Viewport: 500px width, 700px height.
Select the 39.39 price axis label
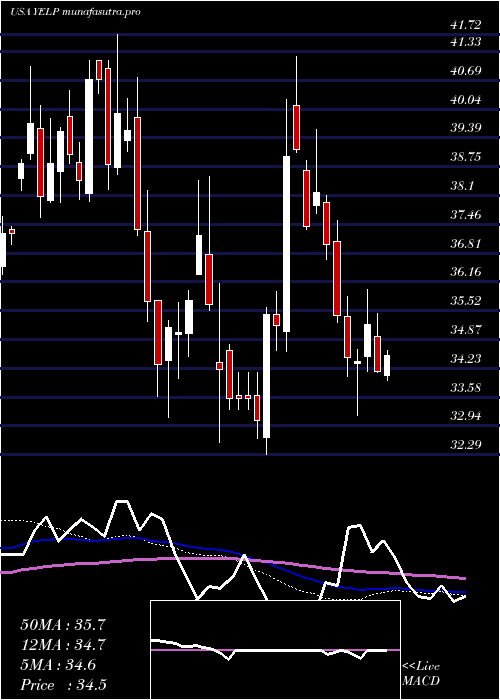pyautogui.click(x=467, y=128)
